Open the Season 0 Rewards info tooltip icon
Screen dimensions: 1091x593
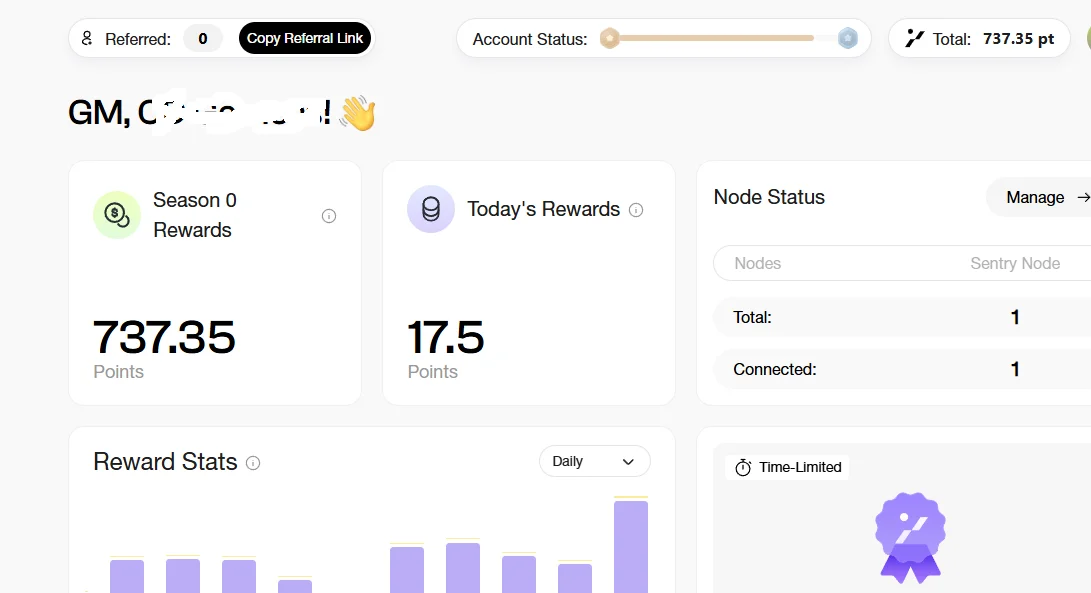tap(329, 216)
